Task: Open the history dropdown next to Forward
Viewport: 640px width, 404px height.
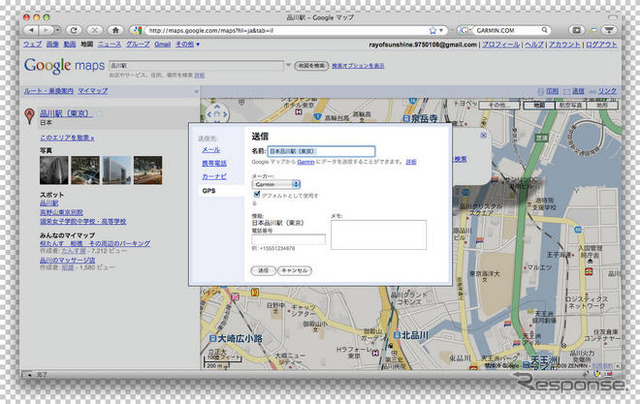Action: pyautogui.click(x=58, y=30)
